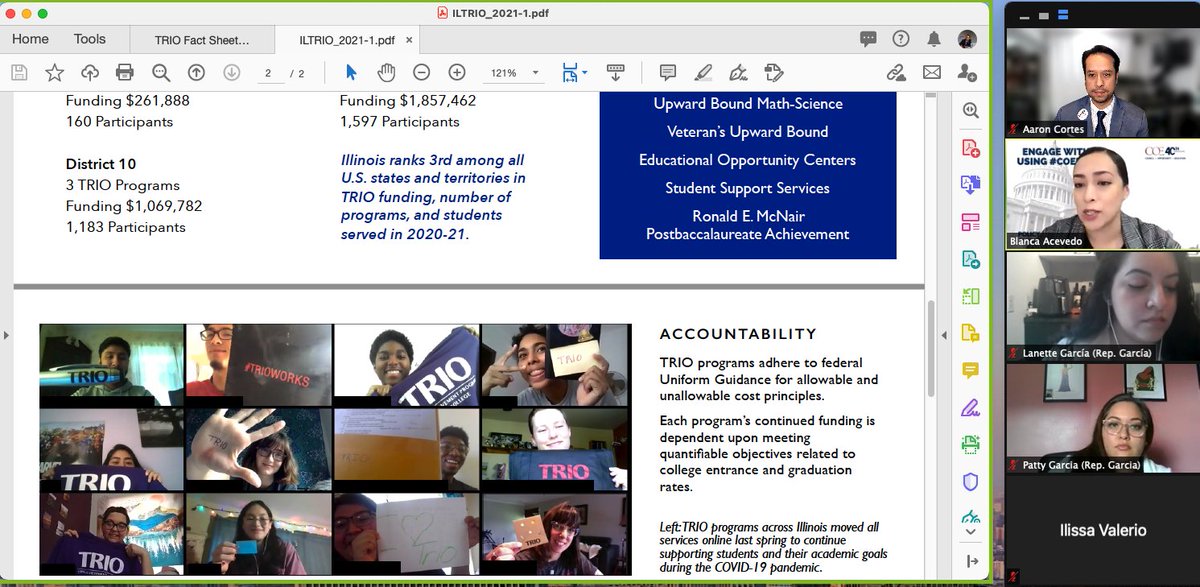Toggle scrolling mode keyboard icon
Screen dimensions: 1200x587
point(615,72)
